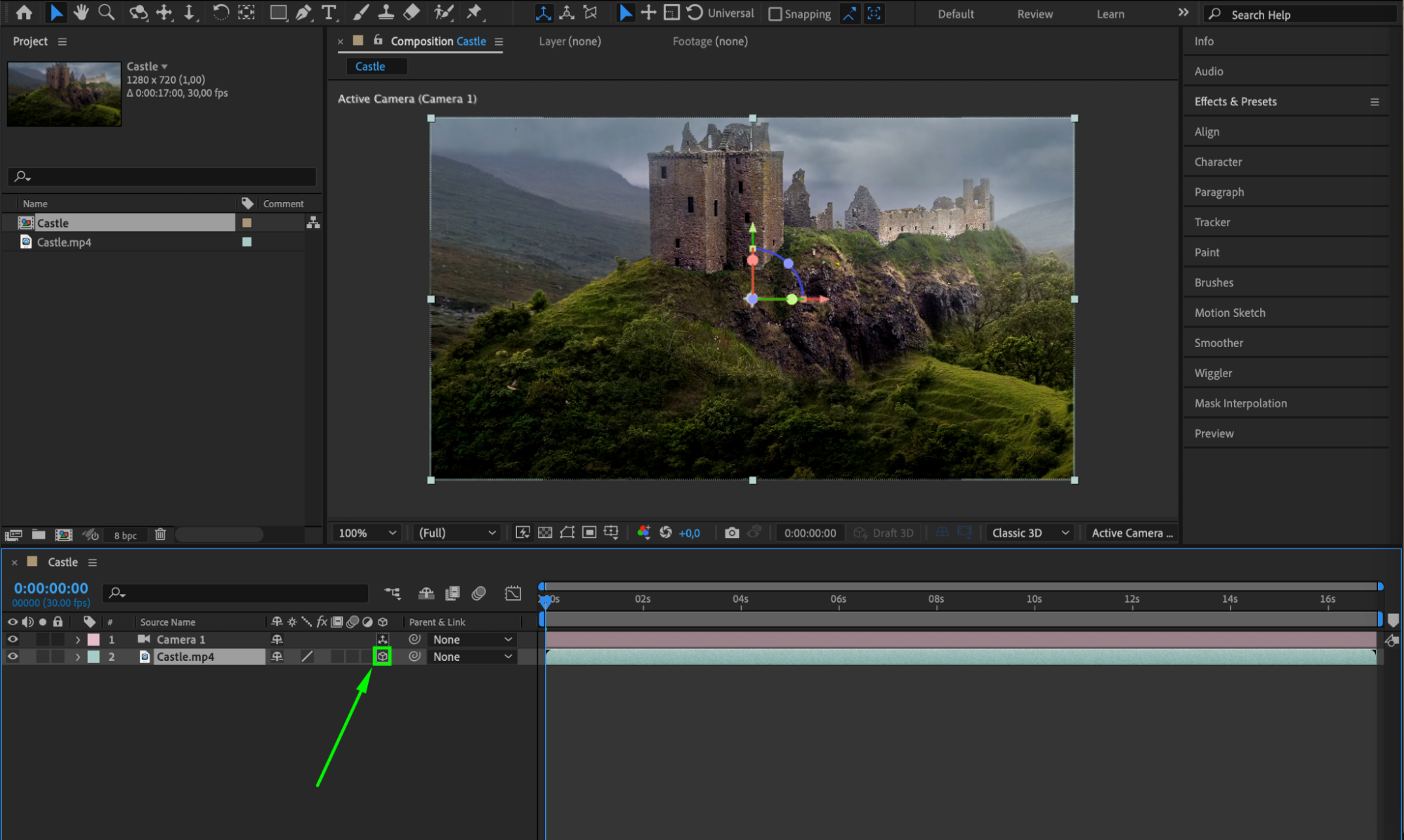The width and height of the screenshot is (1404, 840).
Task: Take a snapshot with camera icon
Action: click(732, 532)
